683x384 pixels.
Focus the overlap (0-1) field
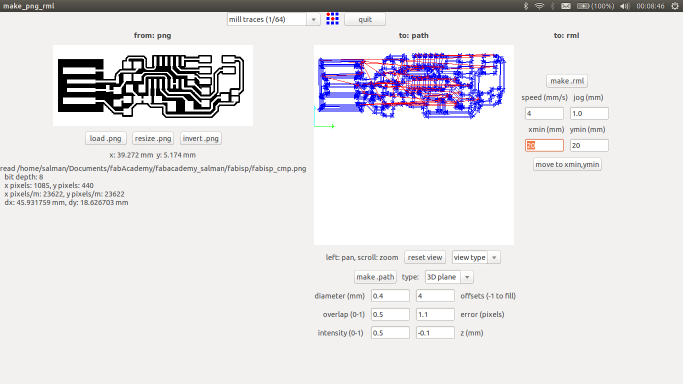[390, 314]
